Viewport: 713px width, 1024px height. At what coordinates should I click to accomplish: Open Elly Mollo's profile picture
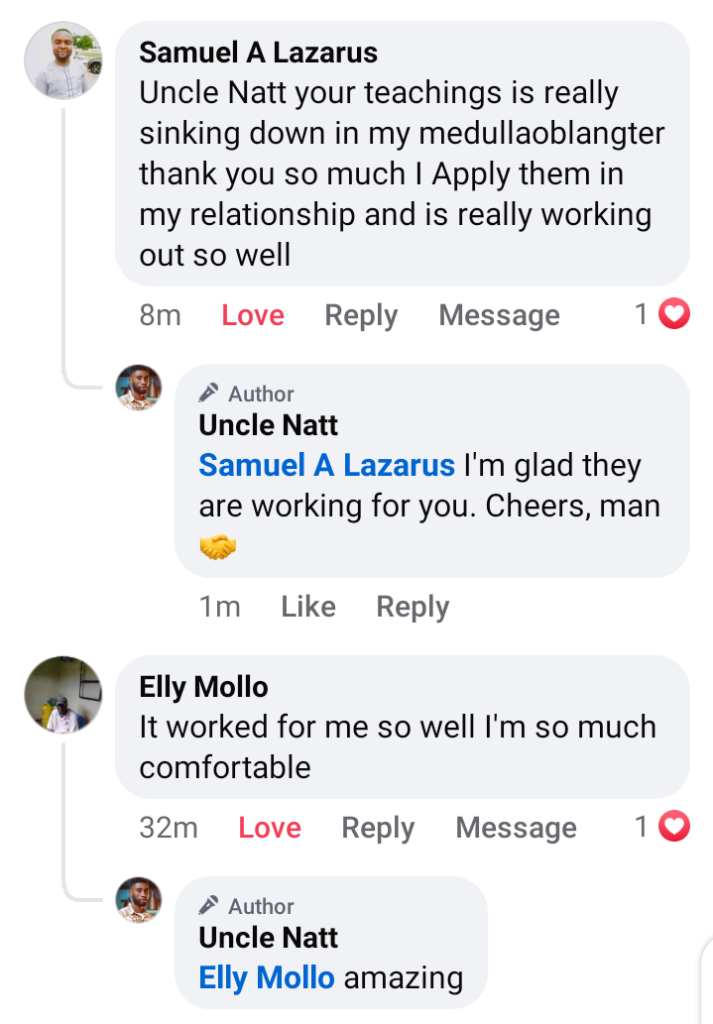63,695
